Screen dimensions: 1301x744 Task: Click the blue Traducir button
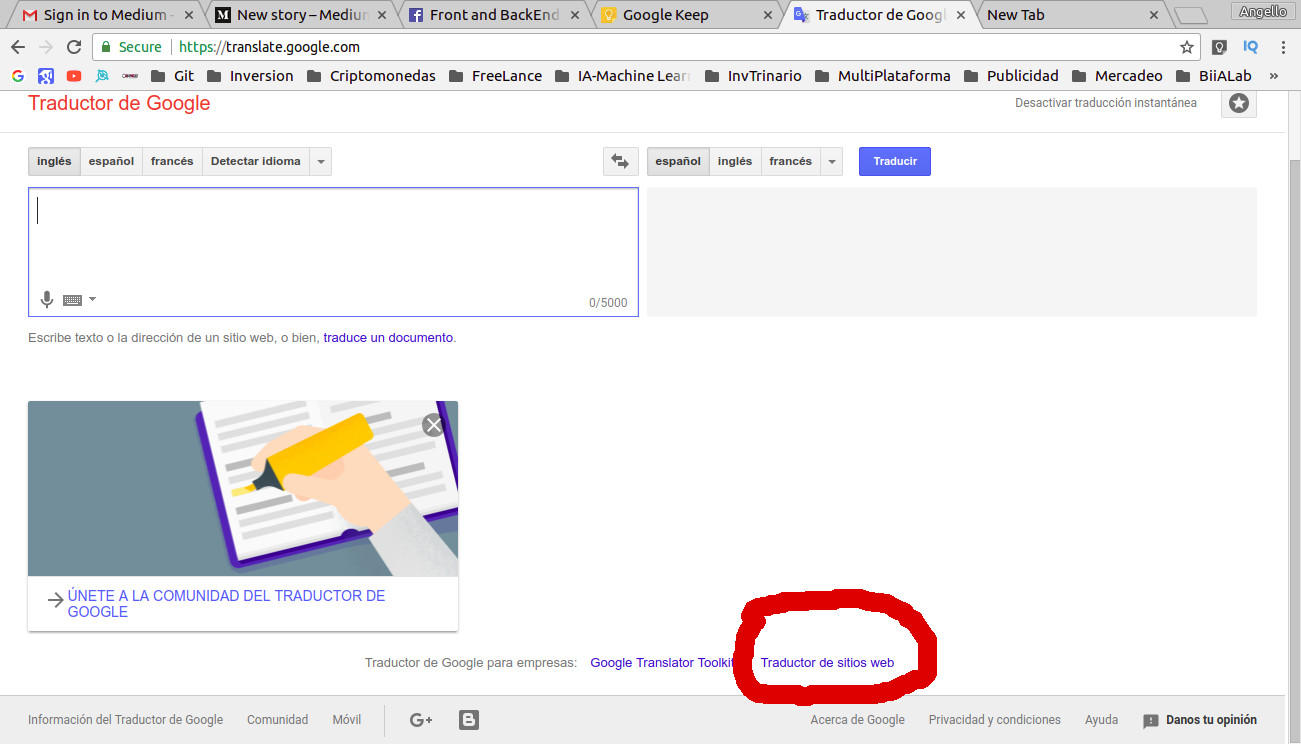pos(895,161)
